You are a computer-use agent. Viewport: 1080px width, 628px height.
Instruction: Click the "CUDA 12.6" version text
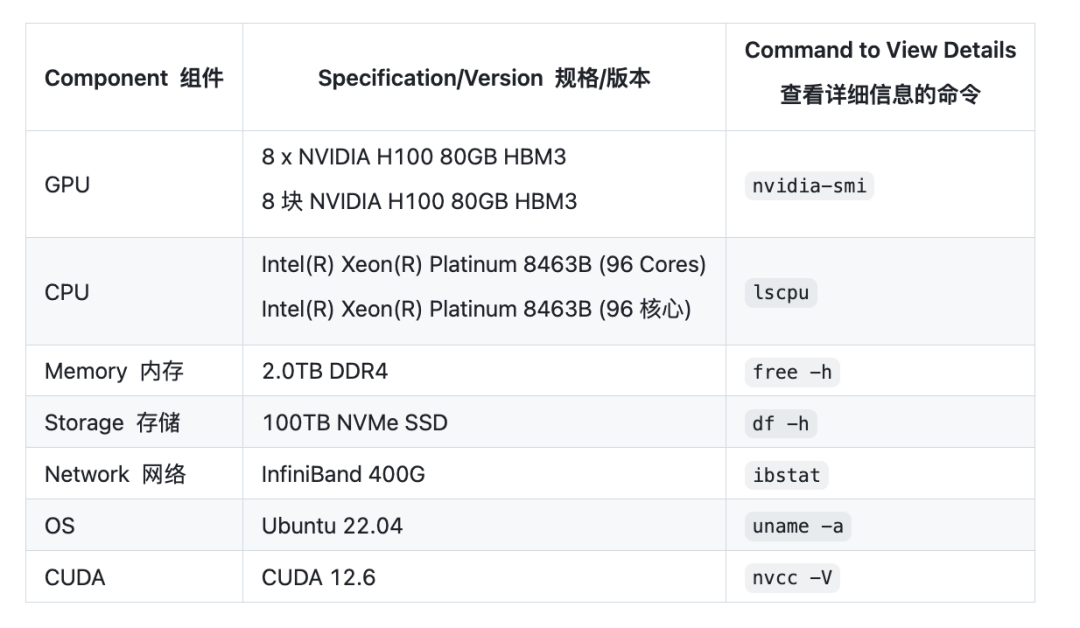tap(318, 578)
